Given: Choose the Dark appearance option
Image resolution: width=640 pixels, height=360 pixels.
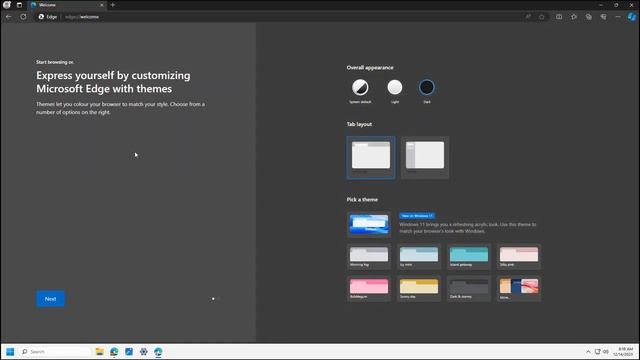Looking at the screenshot, I should 427,87.
